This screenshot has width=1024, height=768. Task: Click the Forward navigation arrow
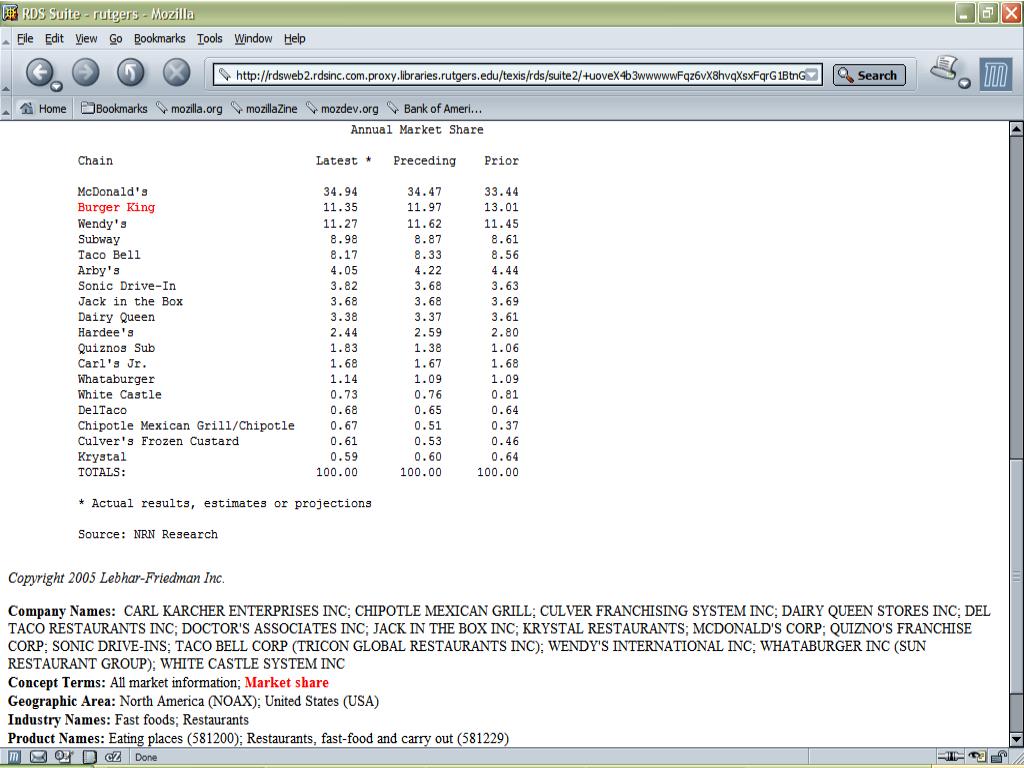tap(86, 72)
